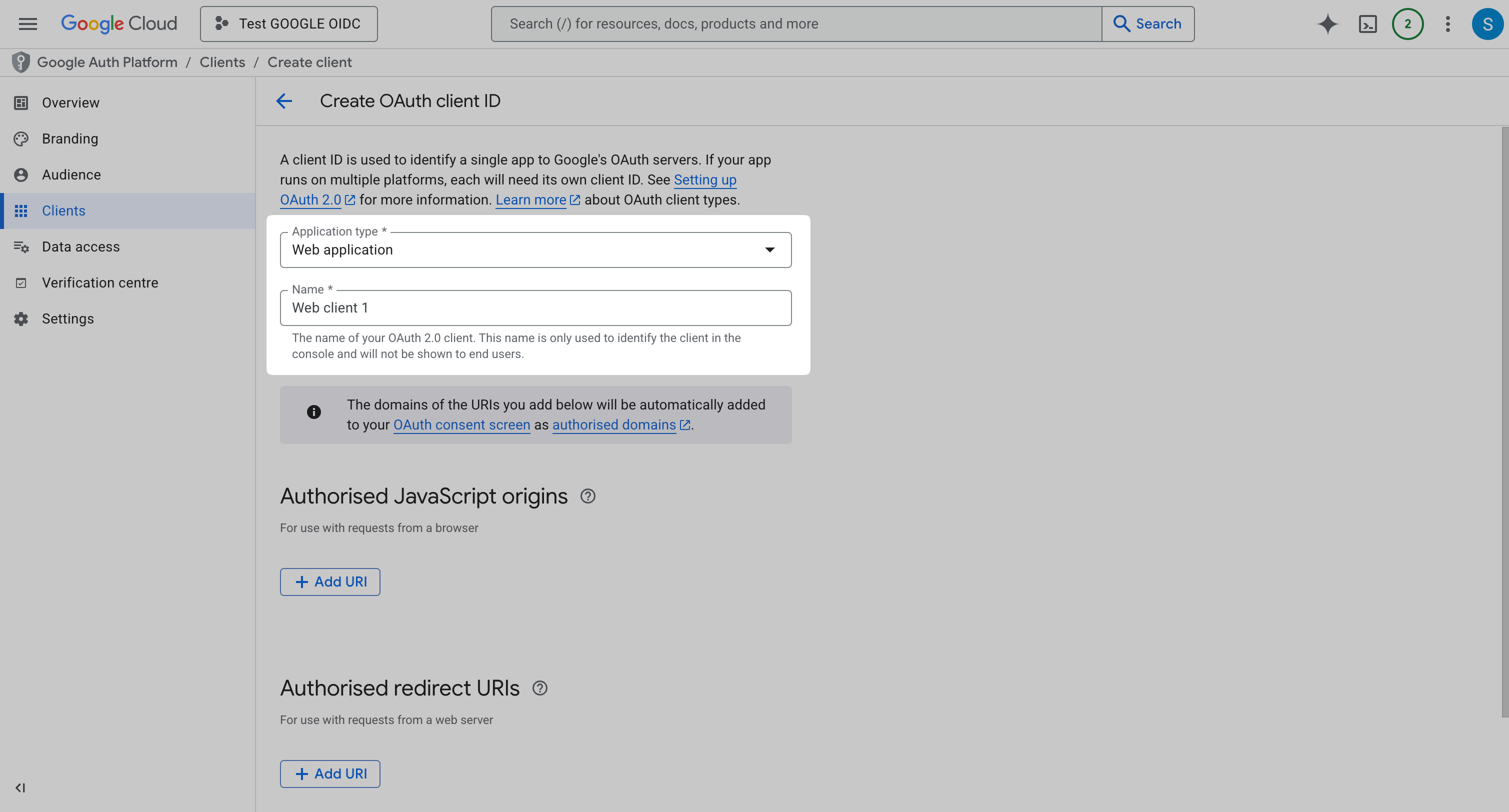The image size is (1509, 812).
Task: Open Branding via its palette icon
Action: (x=21, y=139)
